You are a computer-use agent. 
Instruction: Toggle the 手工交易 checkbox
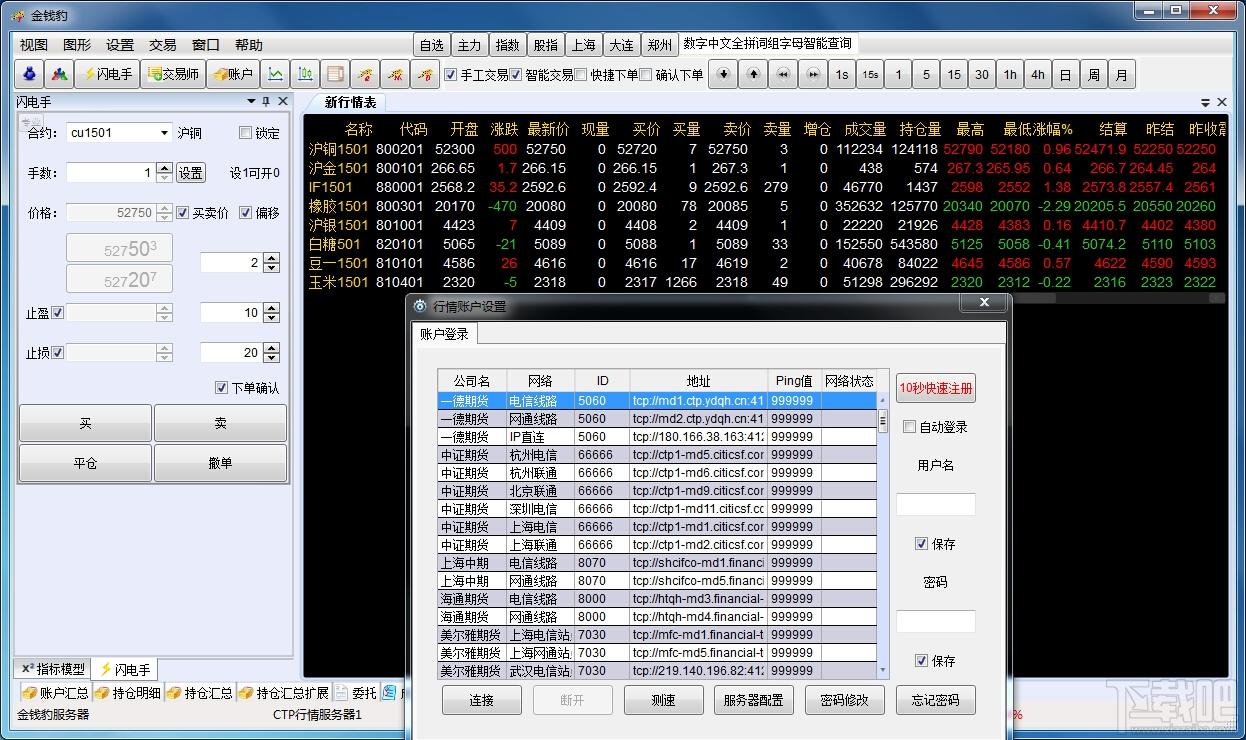coord(450,74)
